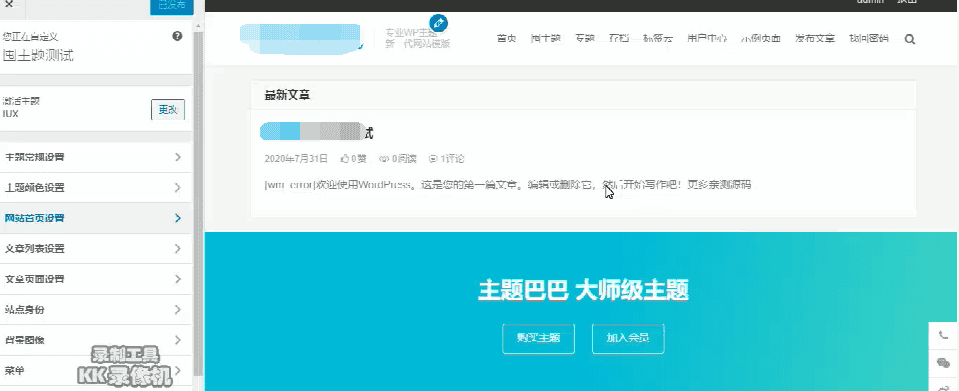The height and width of the screenshot is (391, 959).
Task: Open 发布文章 nav menu item
Action: pos(815,39)
